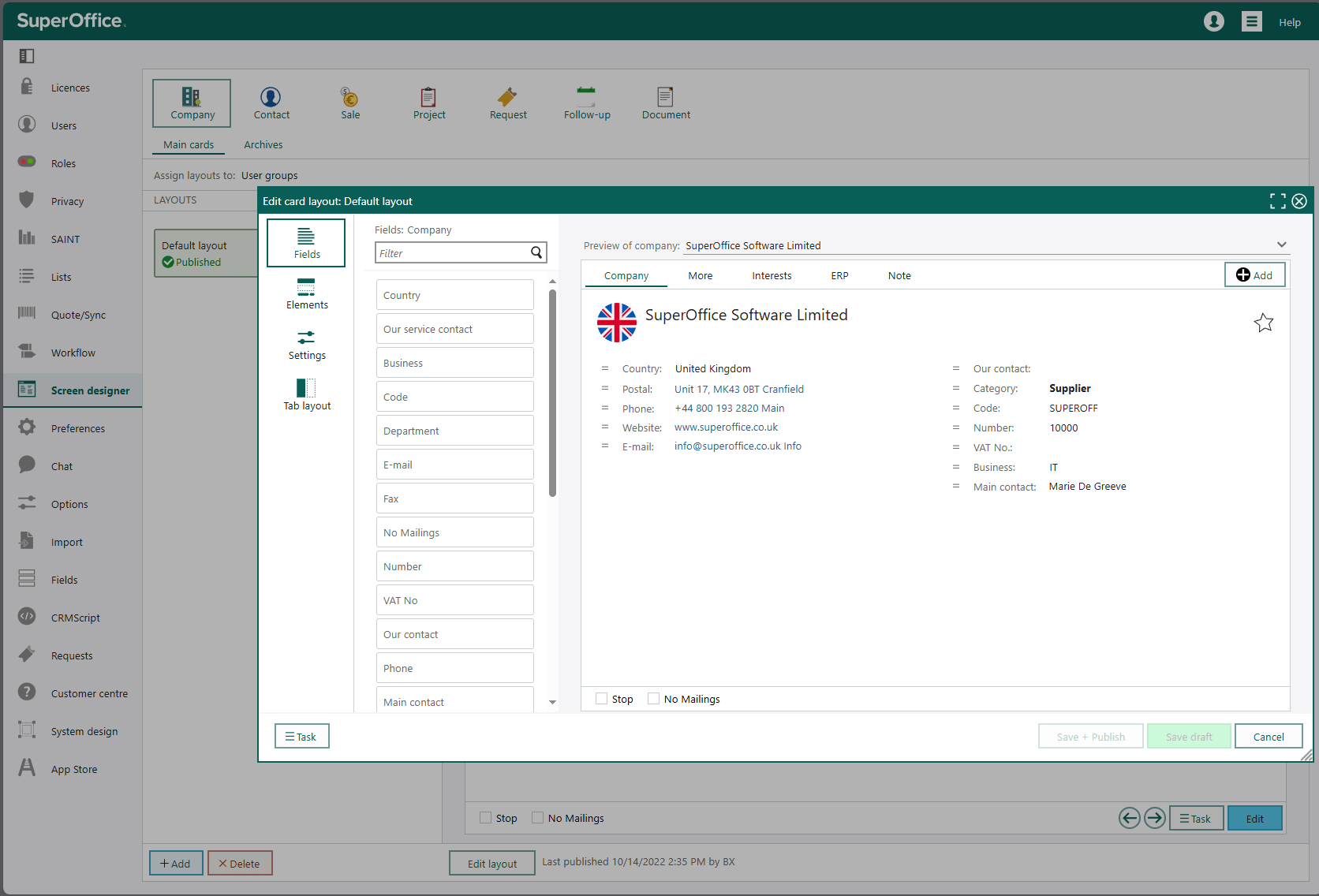Open the Task menu in dialog
This screenshot has width=1319, height=896.
301,737
